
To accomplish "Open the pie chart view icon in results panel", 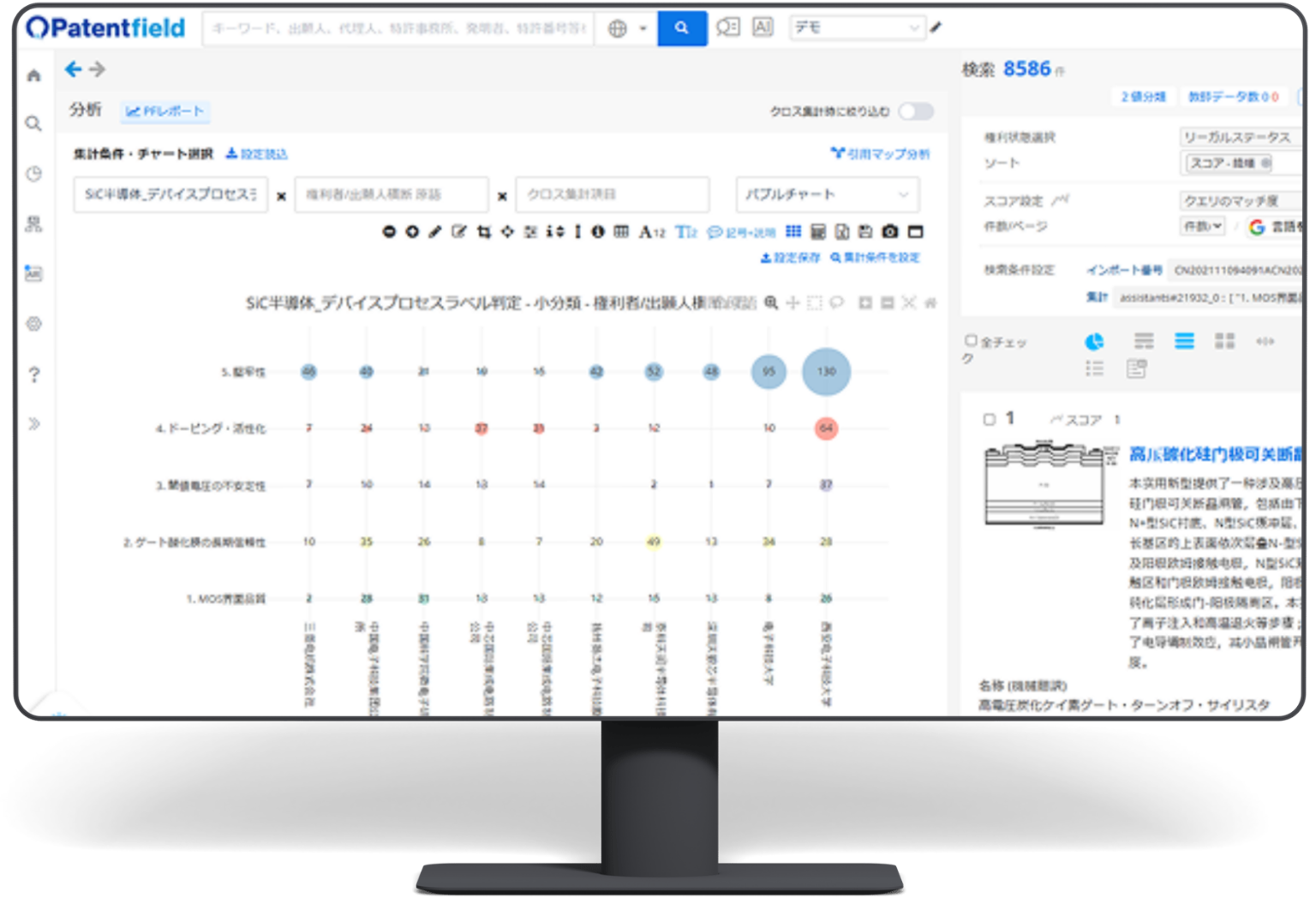I will pos(1095,340).
